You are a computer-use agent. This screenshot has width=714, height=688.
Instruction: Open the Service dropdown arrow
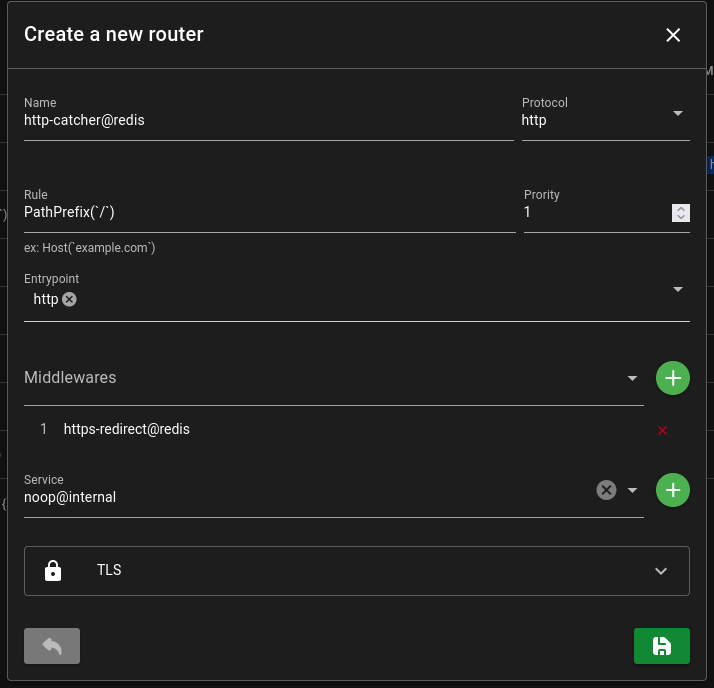click(x=632, y=490)
